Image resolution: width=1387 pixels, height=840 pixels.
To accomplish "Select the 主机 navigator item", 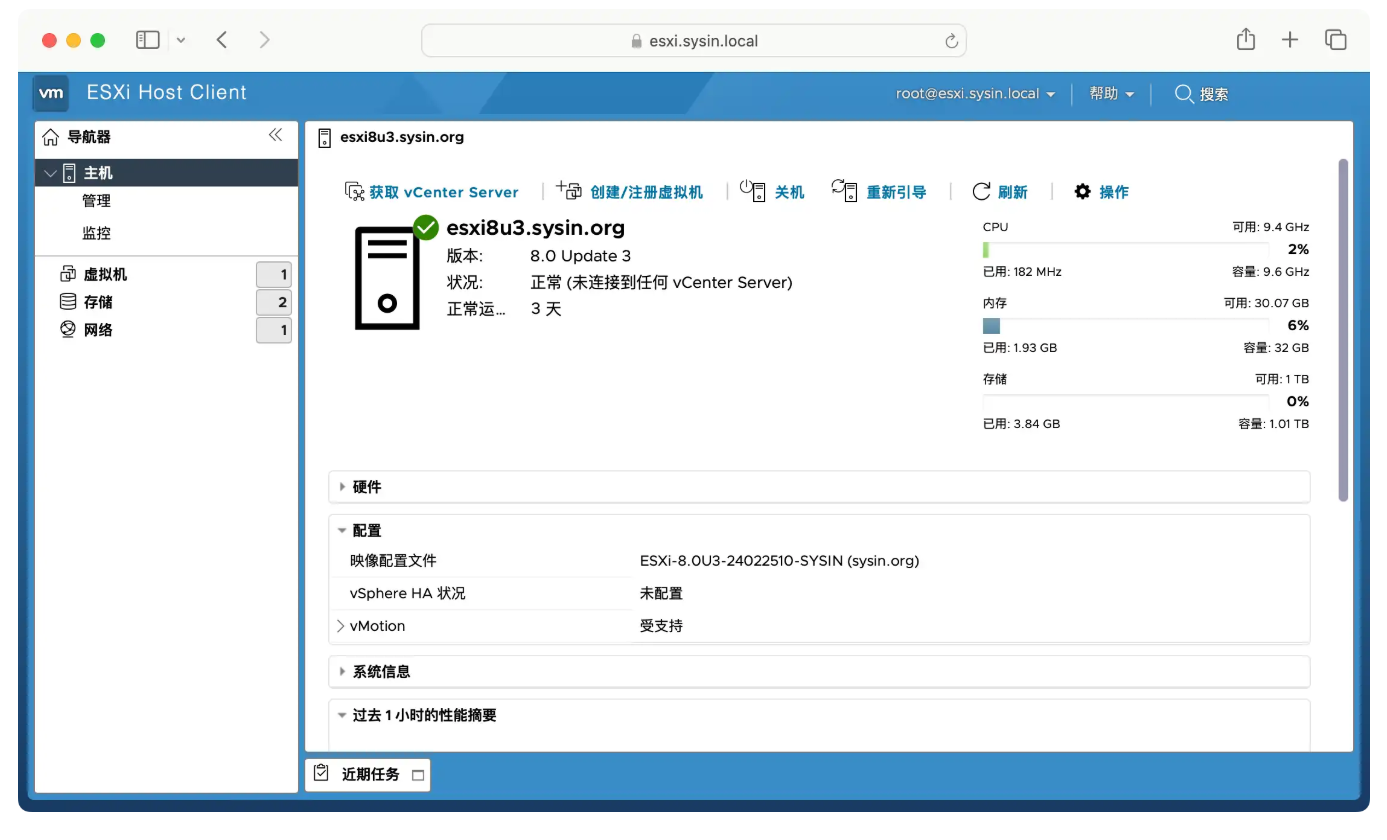I will click(166, 173).
